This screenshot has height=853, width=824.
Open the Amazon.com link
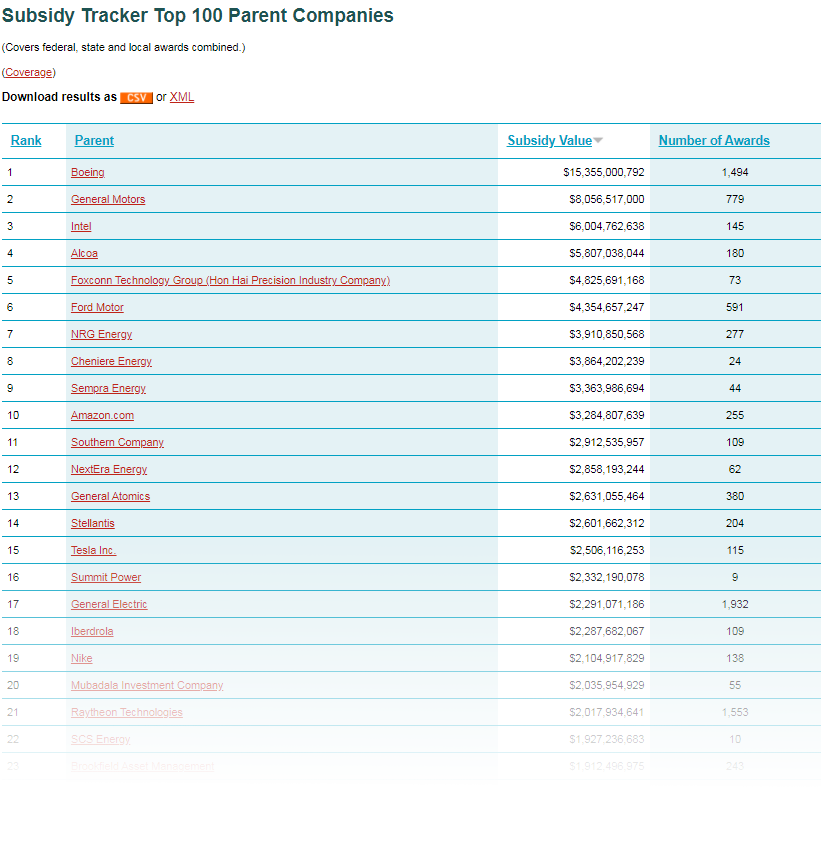tap(102, 416)
